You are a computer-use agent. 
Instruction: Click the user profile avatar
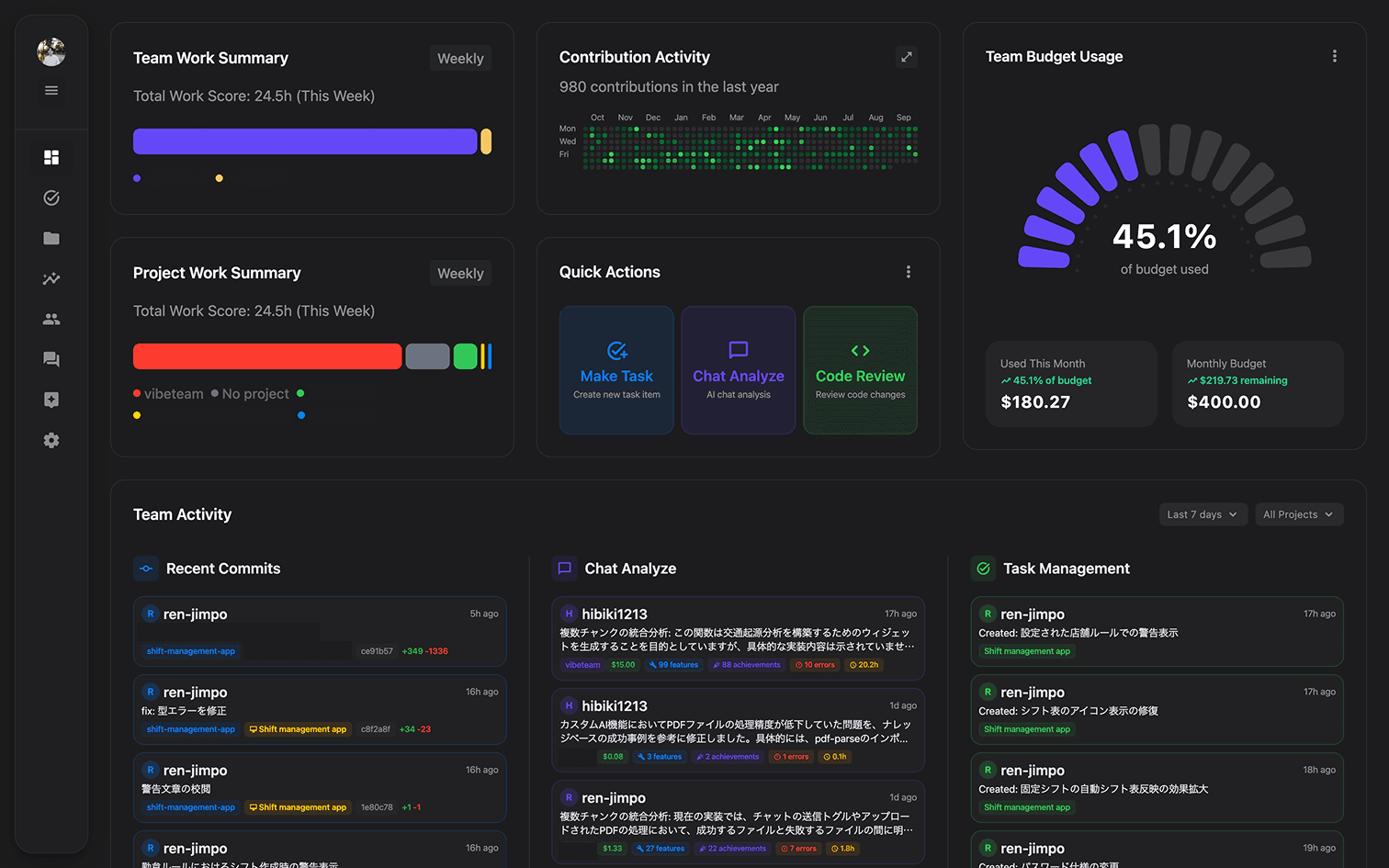tap(51, 51)
